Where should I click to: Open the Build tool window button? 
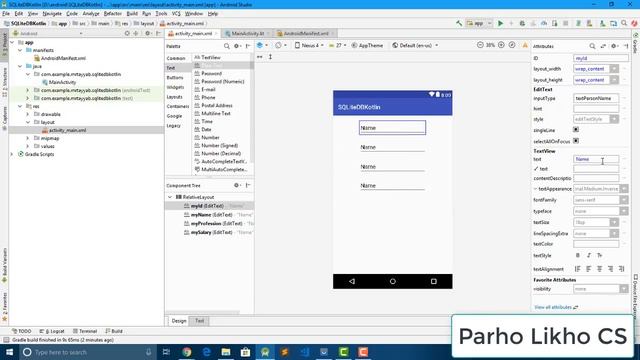click(x=114, y=331)
